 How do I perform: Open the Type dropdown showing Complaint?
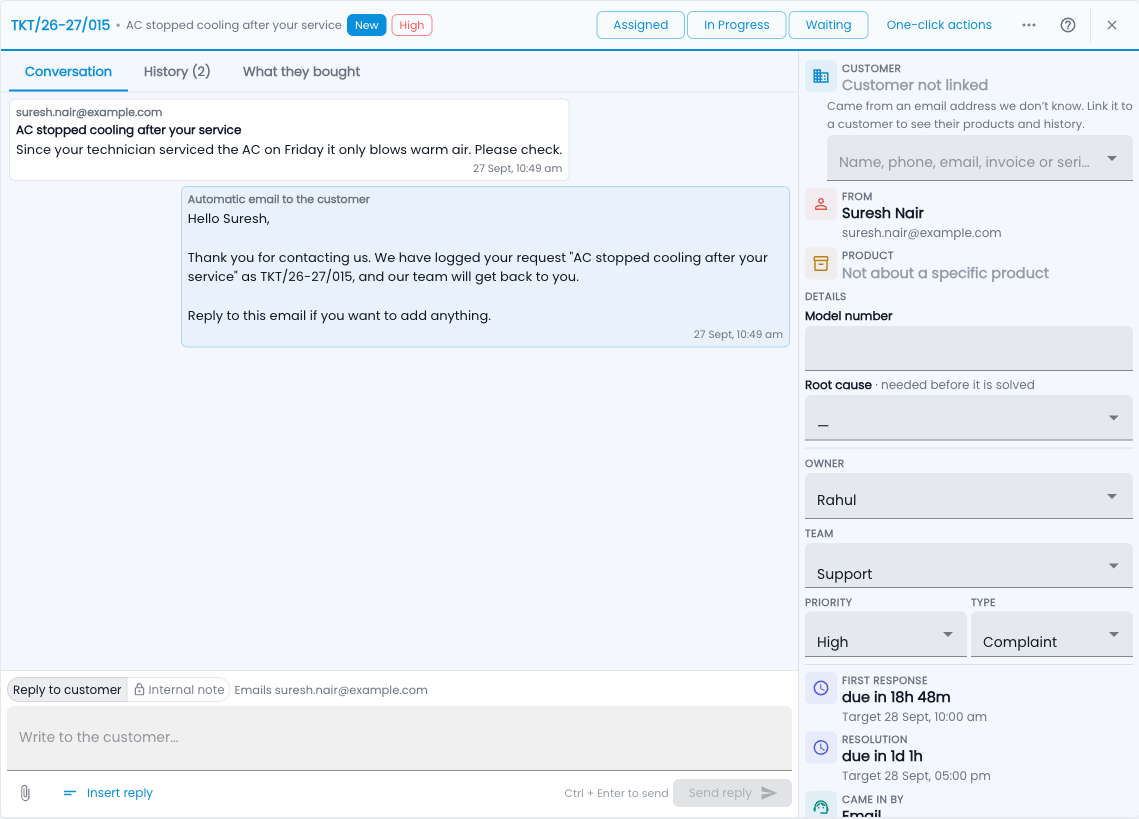(x=1052, y=634)
